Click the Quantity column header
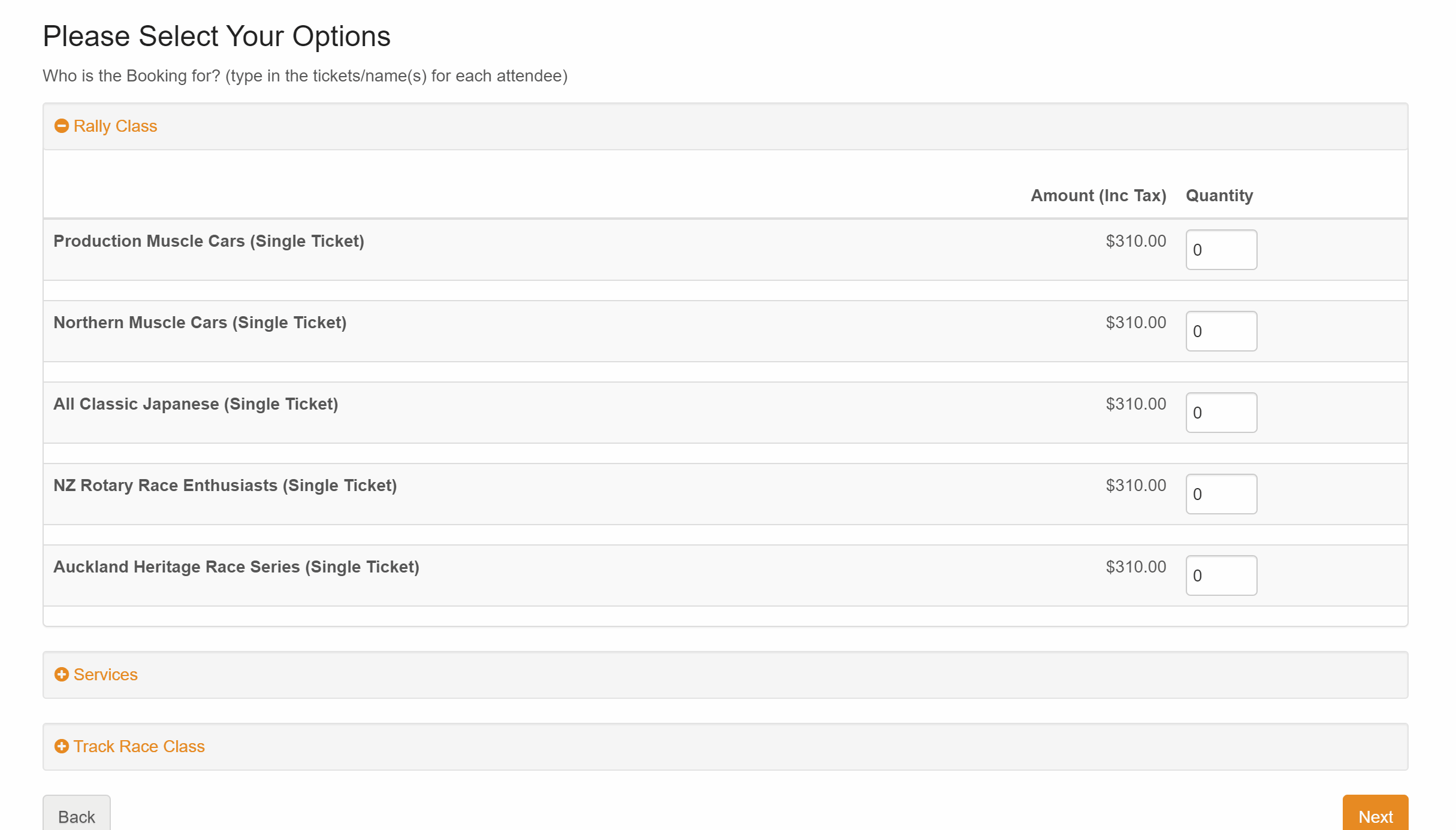Image resolution: width=1456 pixels, height=830 pixels. click(1219, 195)
